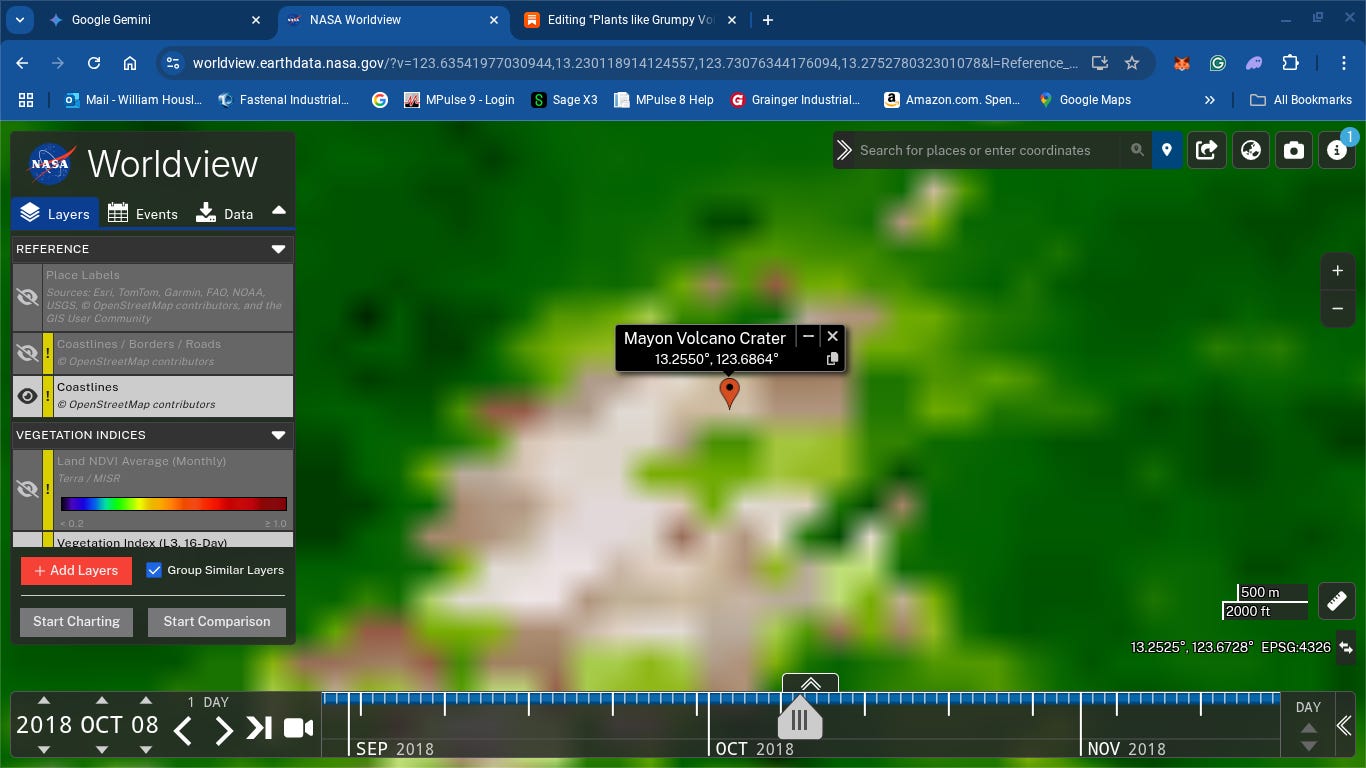
Task: Click Start Comparison button
Action: point(217,621)
